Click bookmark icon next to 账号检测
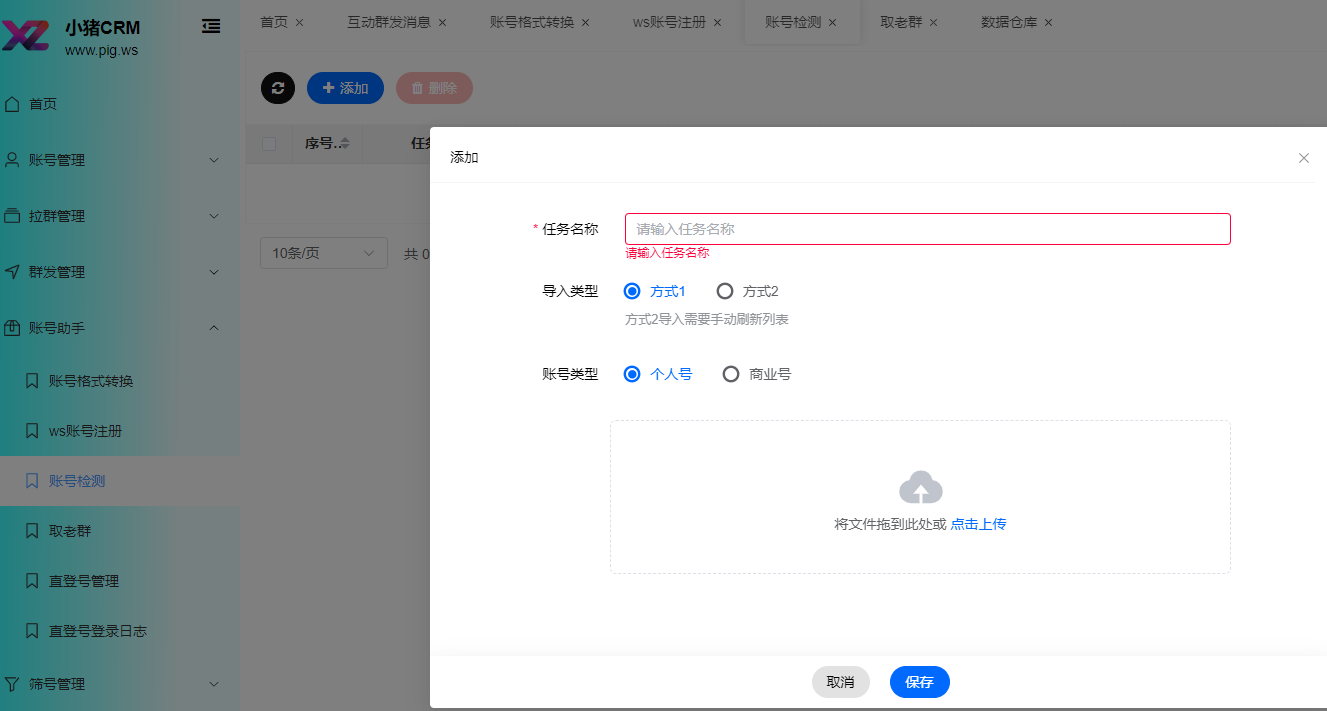The height and width of the screenshot is (711, 1327). (x=32, y=481)
